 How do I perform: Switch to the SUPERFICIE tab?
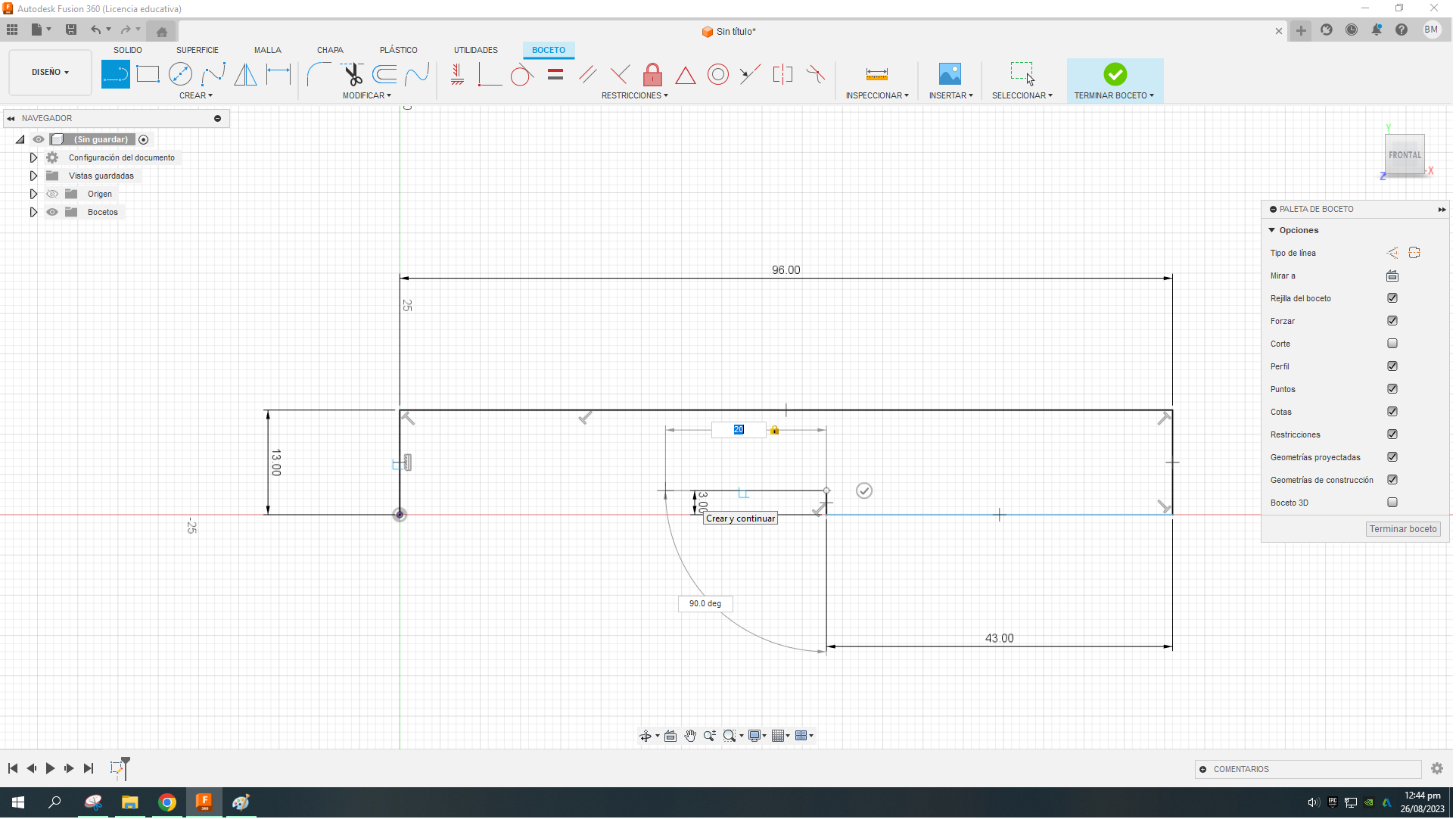[198, 50]
